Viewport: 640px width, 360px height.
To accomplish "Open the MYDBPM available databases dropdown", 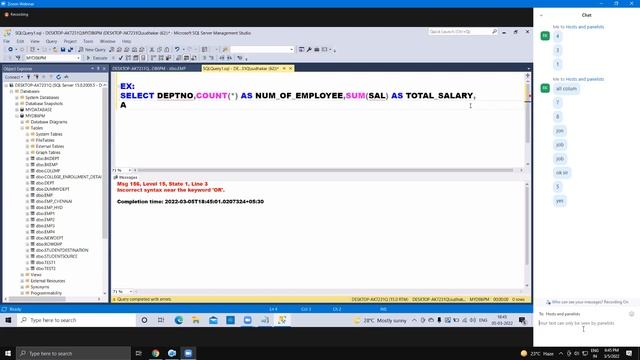I will click(x=52, y=58).
